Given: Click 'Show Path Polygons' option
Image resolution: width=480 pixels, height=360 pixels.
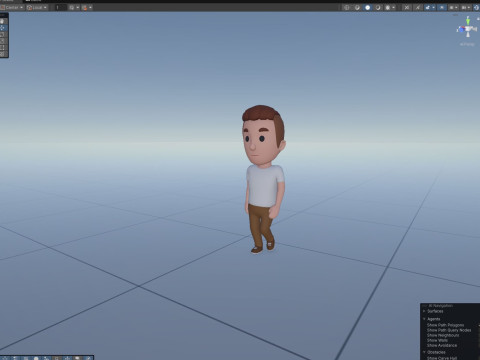Looking at the screenshot, I should click(x=445, y=325).
